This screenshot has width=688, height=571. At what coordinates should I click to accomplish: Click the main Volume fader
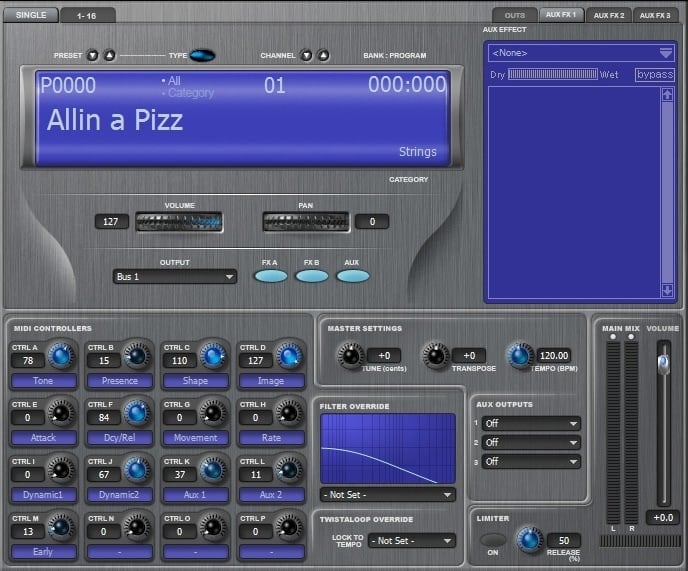pos(661,364)
